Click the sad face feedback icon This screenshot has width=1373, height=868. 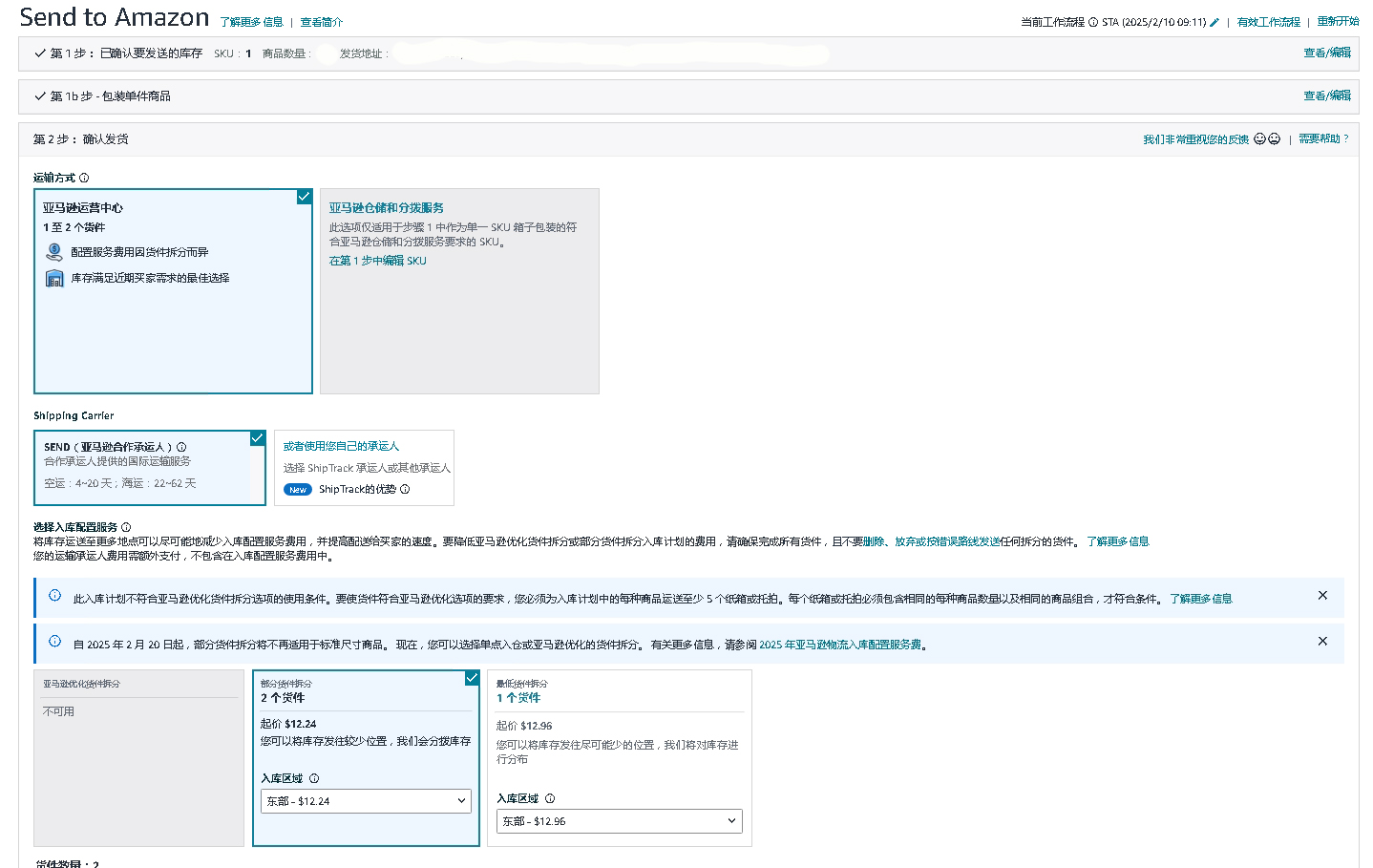[1274, 138]
